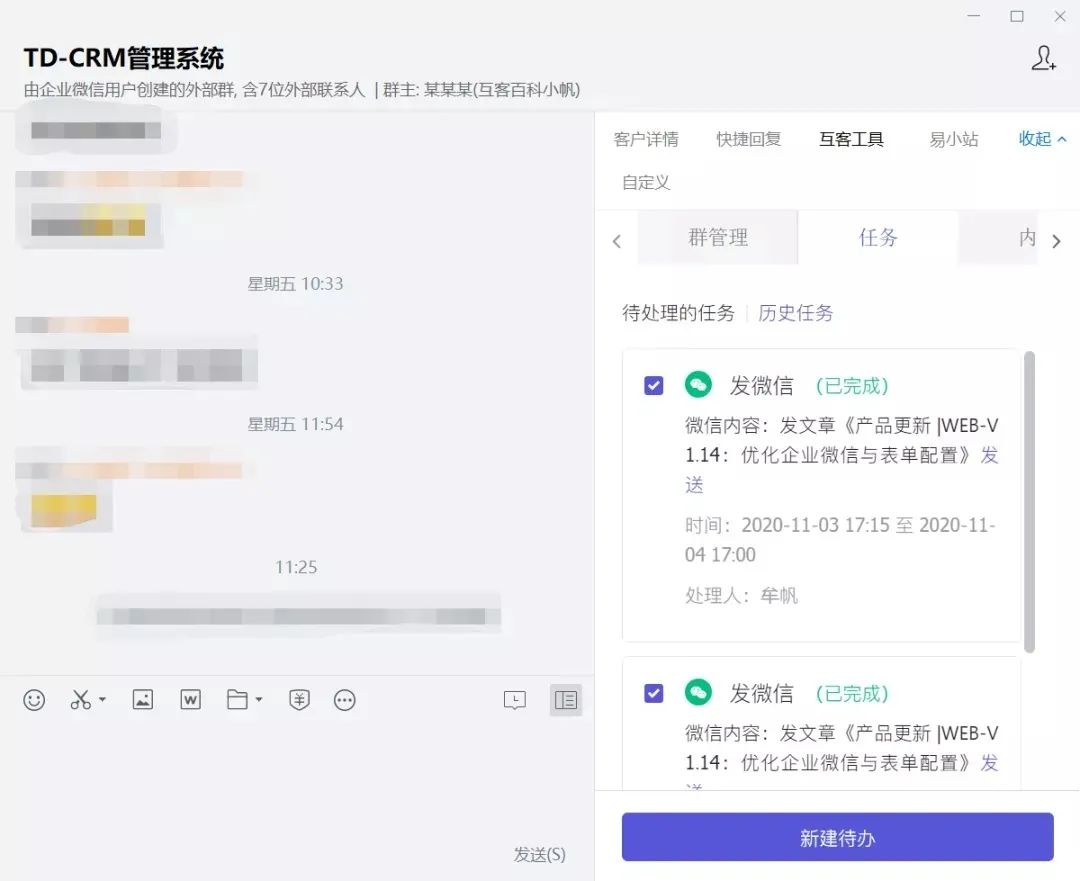Open the 易小站 tab
The width and height of the screenshot is (1080, 881).
(953, 139)
